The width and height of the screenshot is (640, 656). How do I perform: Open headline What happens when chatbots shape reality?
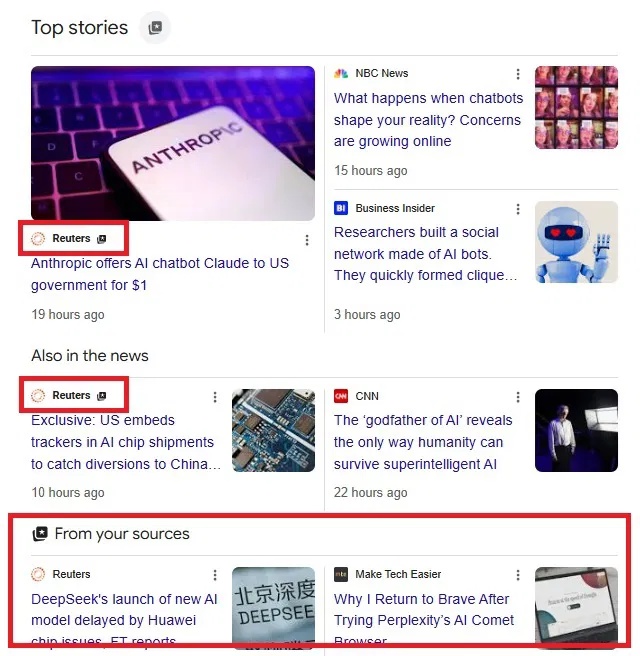[428, 120]
